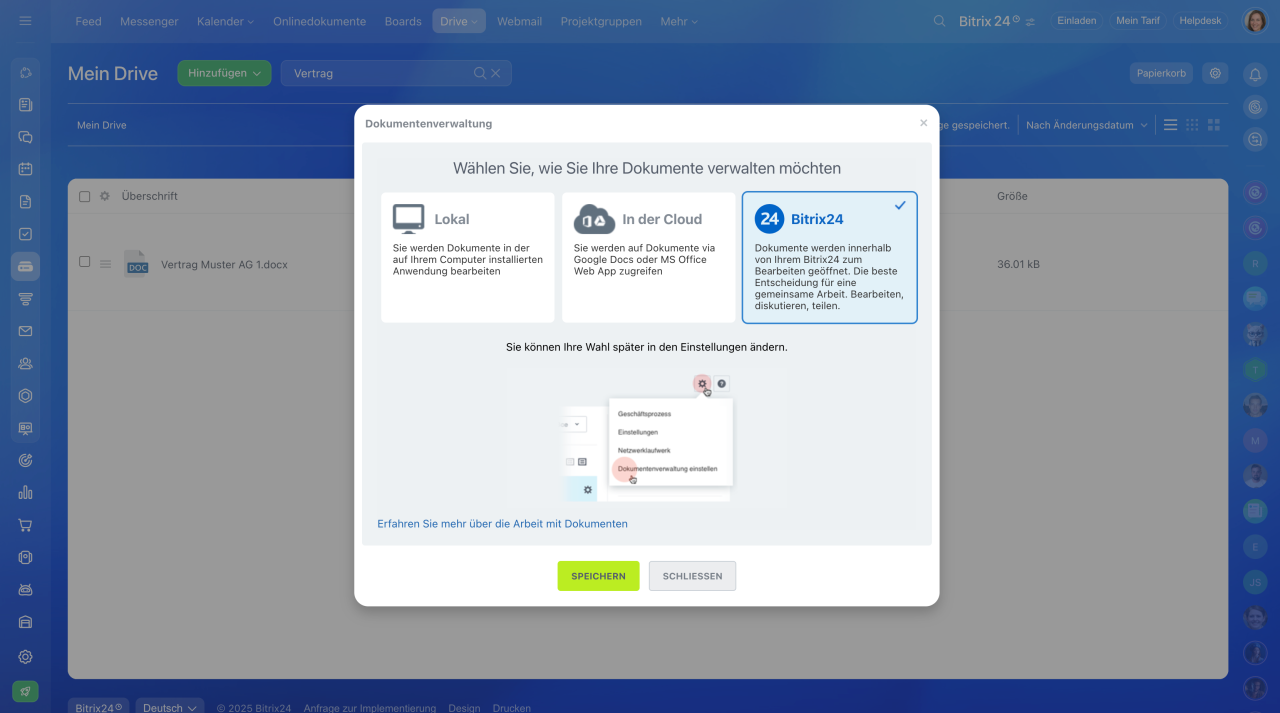Clear the Vertrag search with the X icon
This screenshot has width=1280, height=713.
495,73
